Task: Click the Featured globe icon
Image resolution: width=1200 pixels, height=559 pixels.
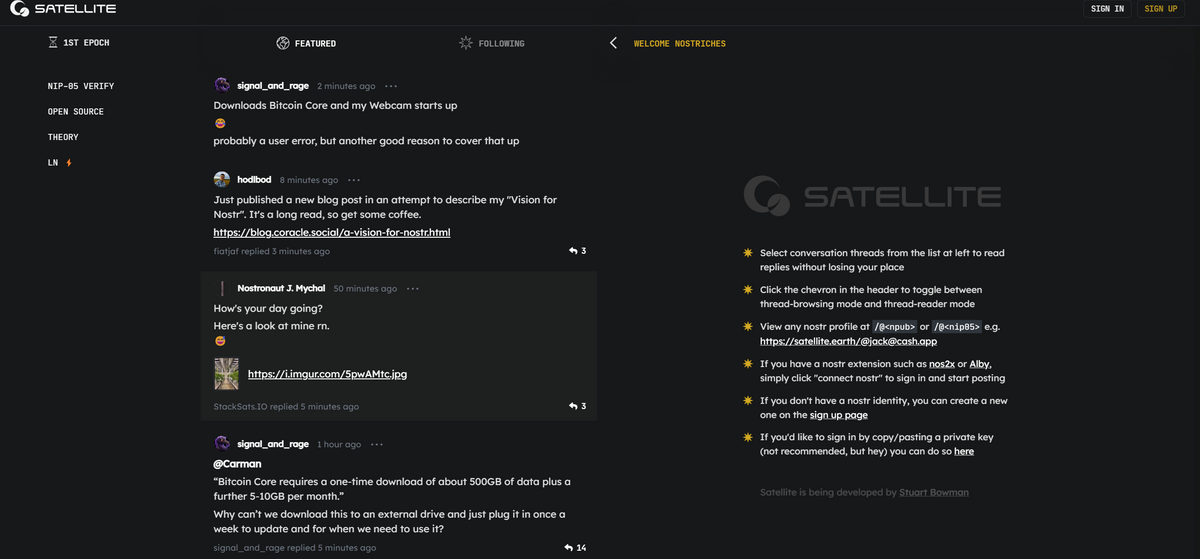Action: (283, 43)
